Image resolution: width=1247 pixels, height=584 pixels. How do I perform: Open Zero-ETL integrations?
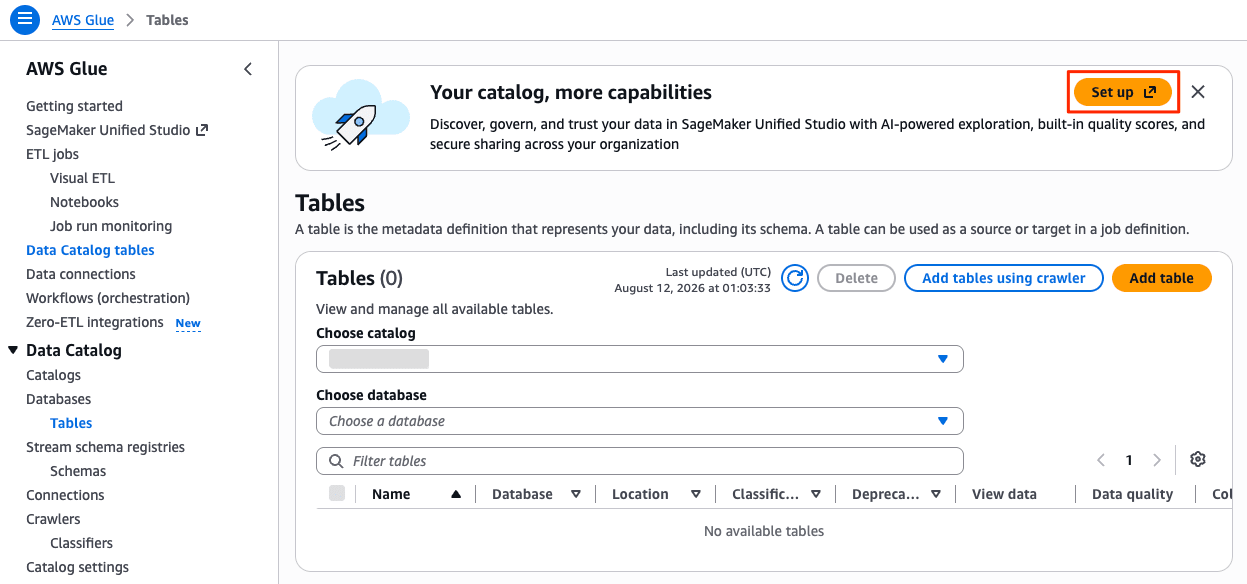coord(95,322)
